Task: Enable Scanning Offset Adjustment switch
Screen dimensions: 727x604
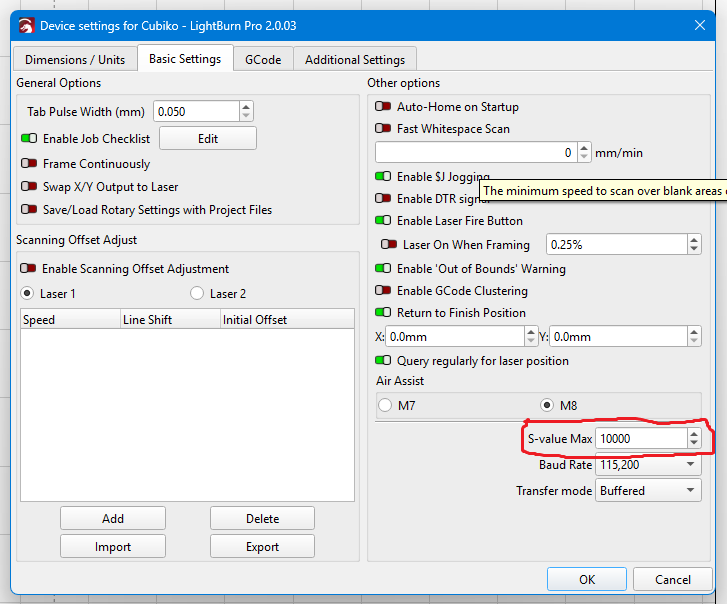Action: 28,268
